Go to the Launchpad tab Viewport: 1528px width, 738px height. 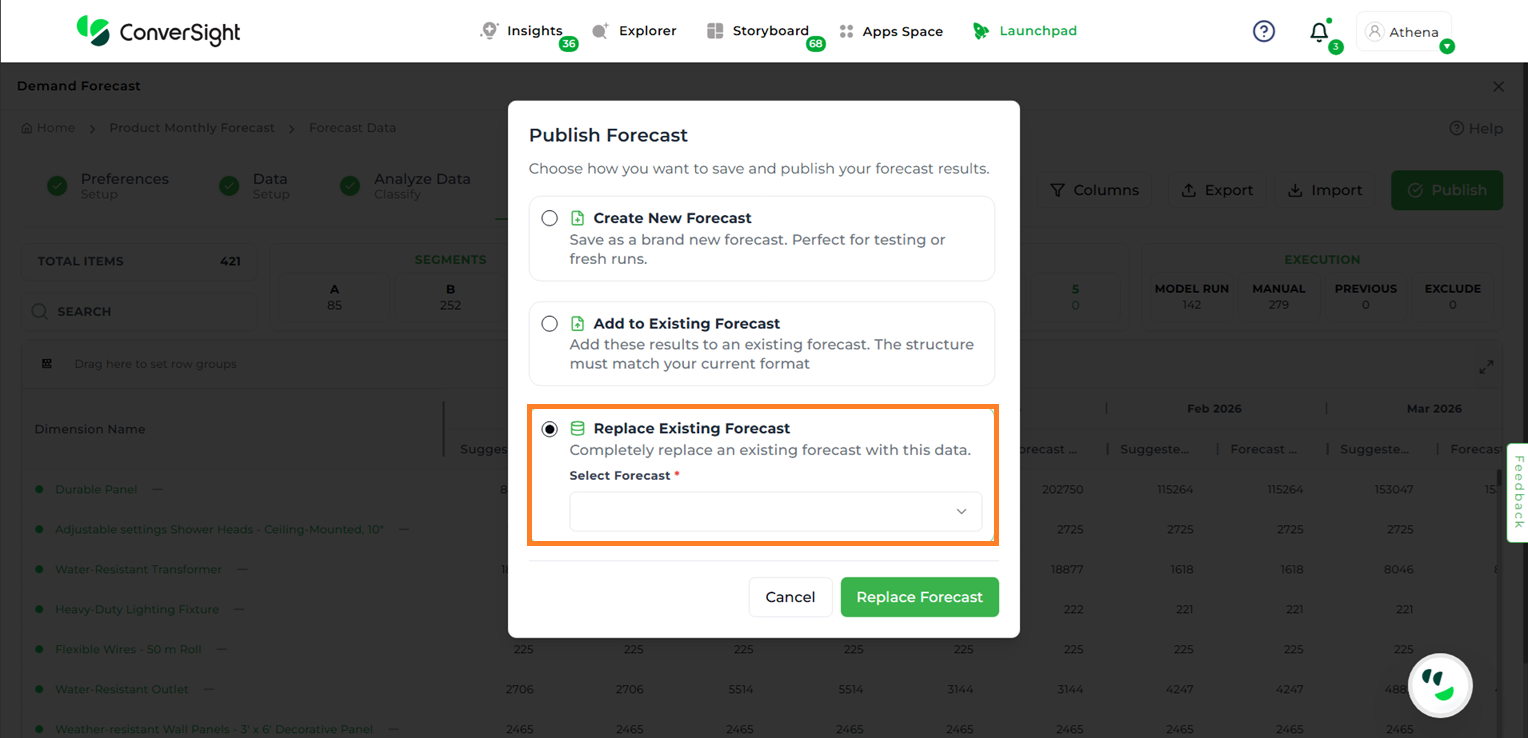pos(1025,31)
